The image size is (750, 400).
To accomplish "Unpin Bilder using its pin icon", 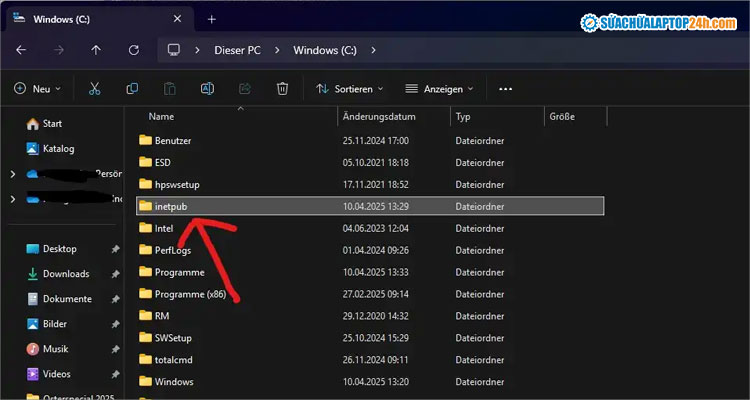I will pyautogui.click(x=115, y=324).
